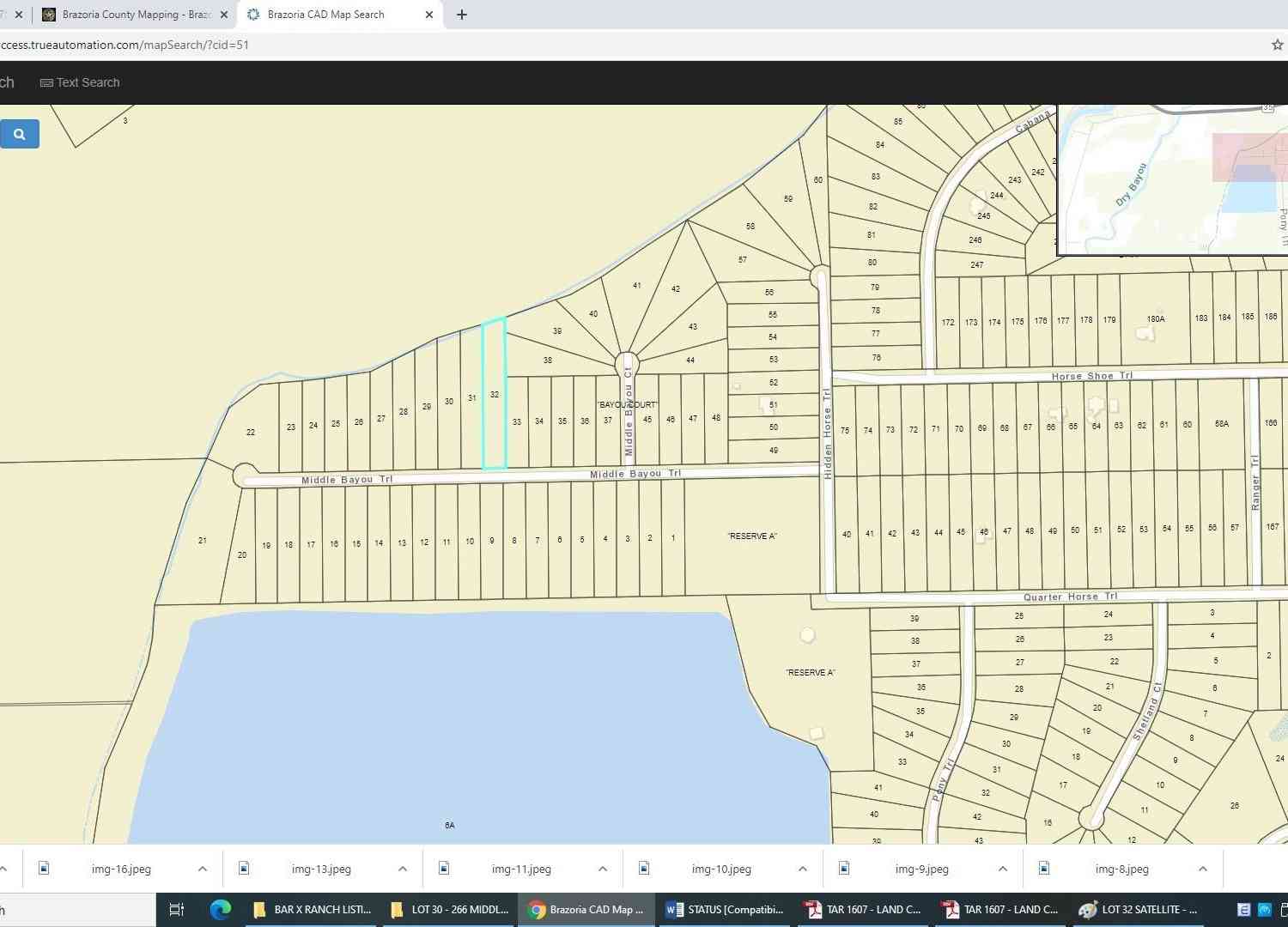Screen dimensions: 1288x927
Task: Open the img-10.jpeg download
Action: (x=721, y=869)
